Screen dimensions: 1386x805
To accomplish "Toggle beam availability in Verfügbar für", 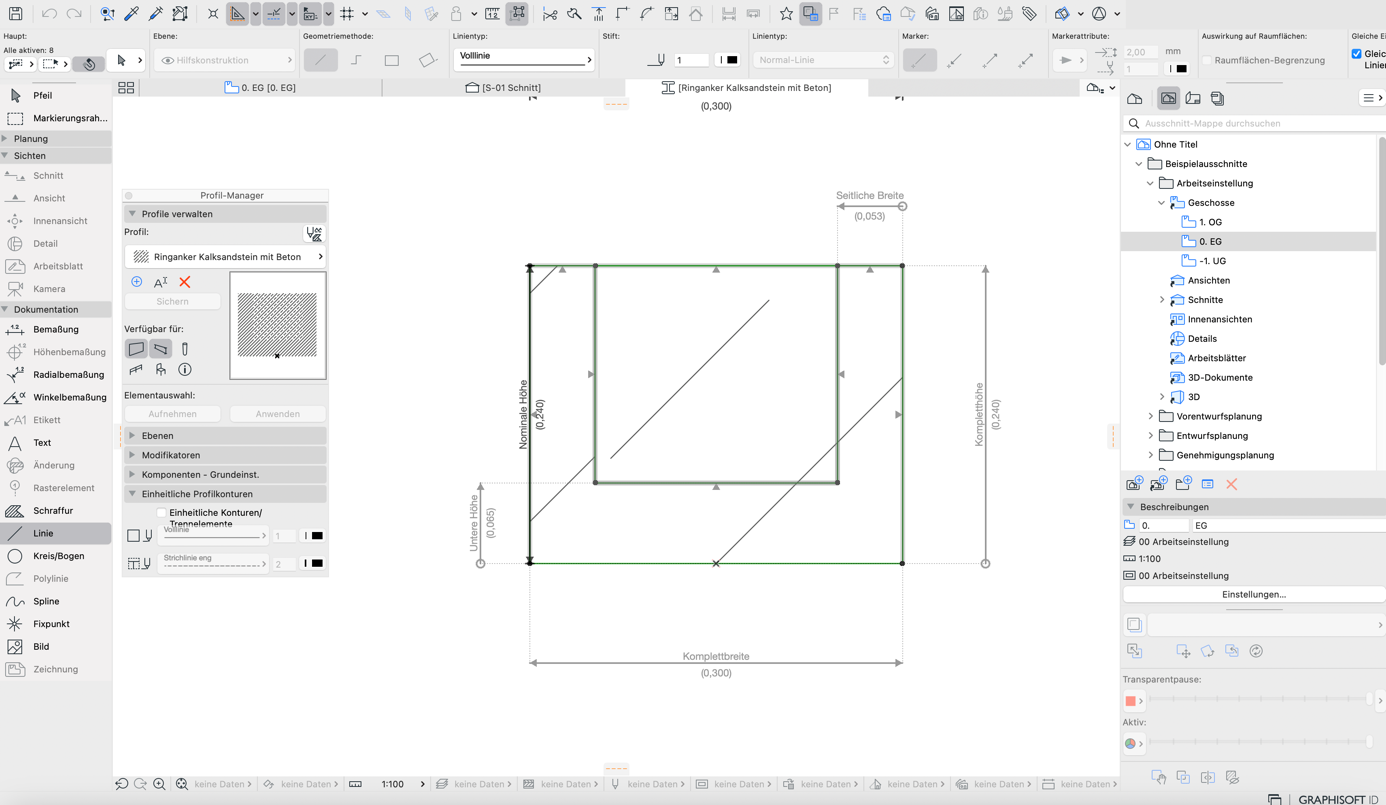I will click(160, 349).
